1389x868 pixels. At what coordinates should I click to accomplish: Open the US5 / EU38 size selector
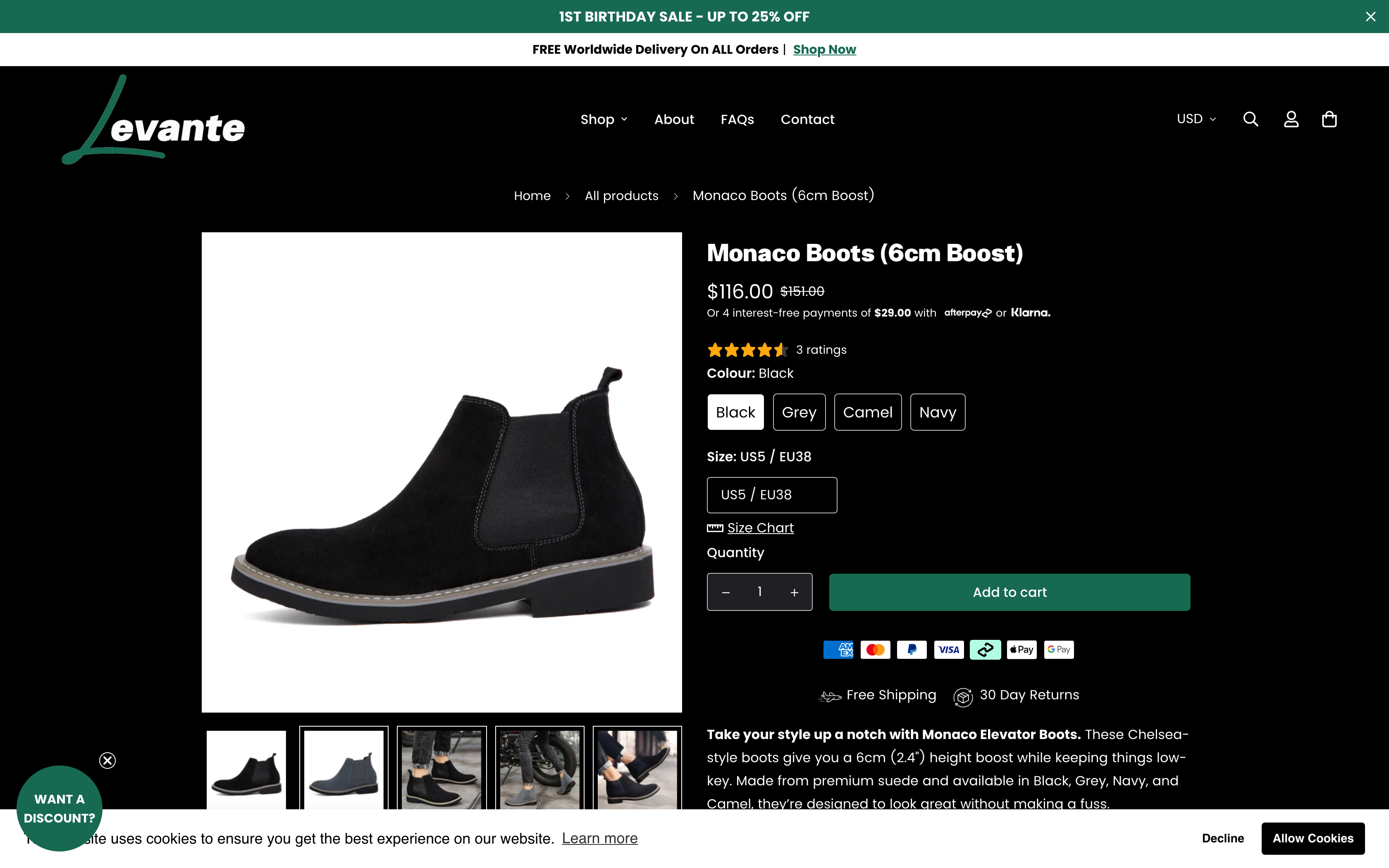(x=771, y=494)
